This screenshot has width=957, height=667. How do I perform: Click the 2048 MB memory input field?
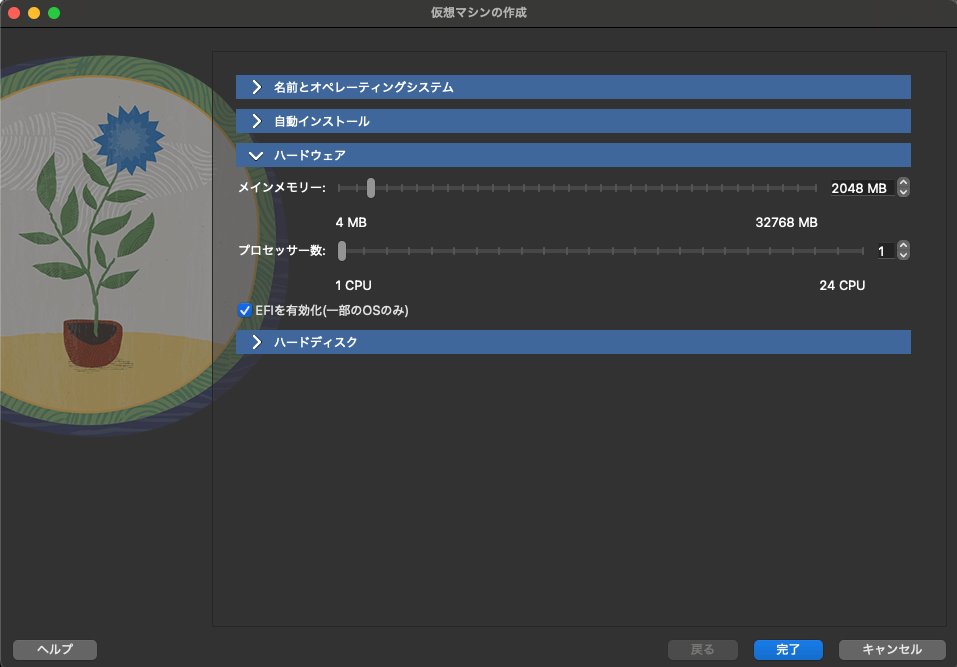861,188
